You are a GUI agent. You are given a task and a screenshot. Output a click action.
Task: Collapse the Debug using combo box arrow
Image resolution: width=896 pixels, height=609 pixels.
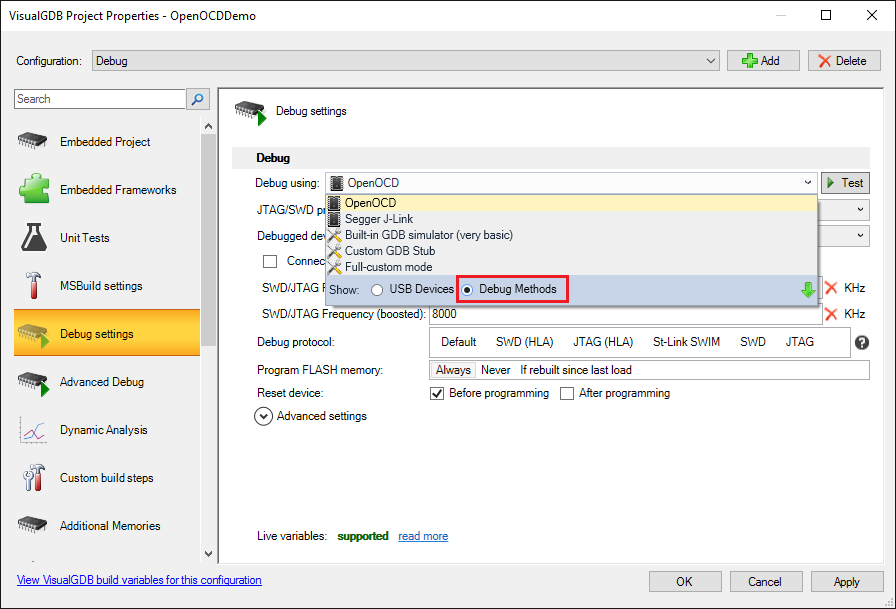(x=807, y=183)
